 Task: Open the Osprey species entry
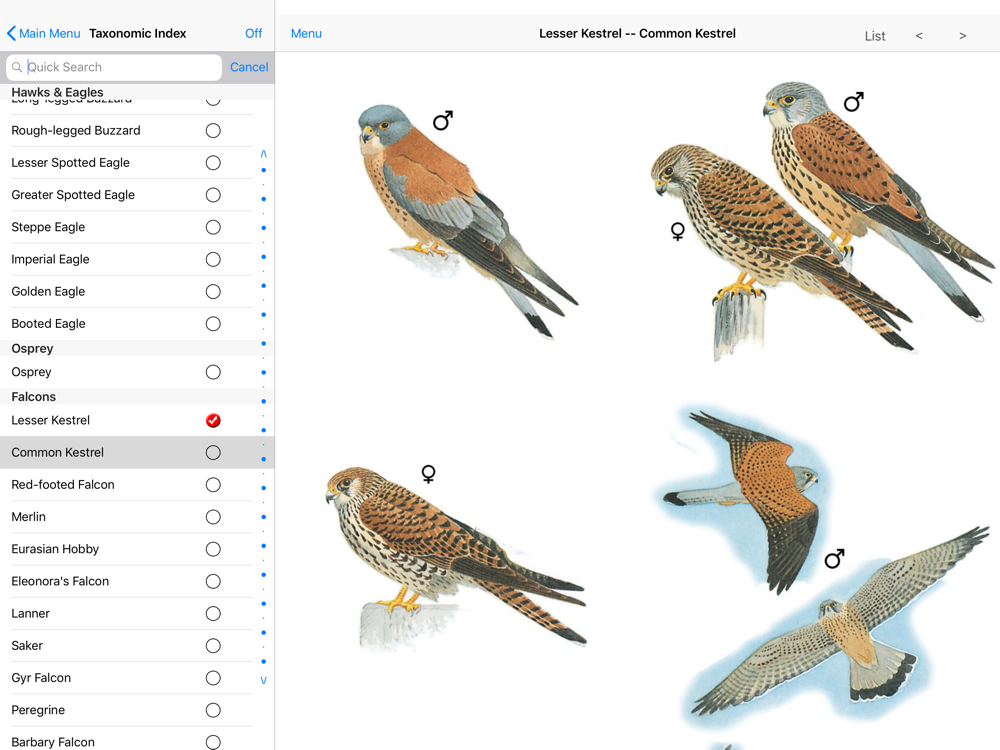[31, 372]
